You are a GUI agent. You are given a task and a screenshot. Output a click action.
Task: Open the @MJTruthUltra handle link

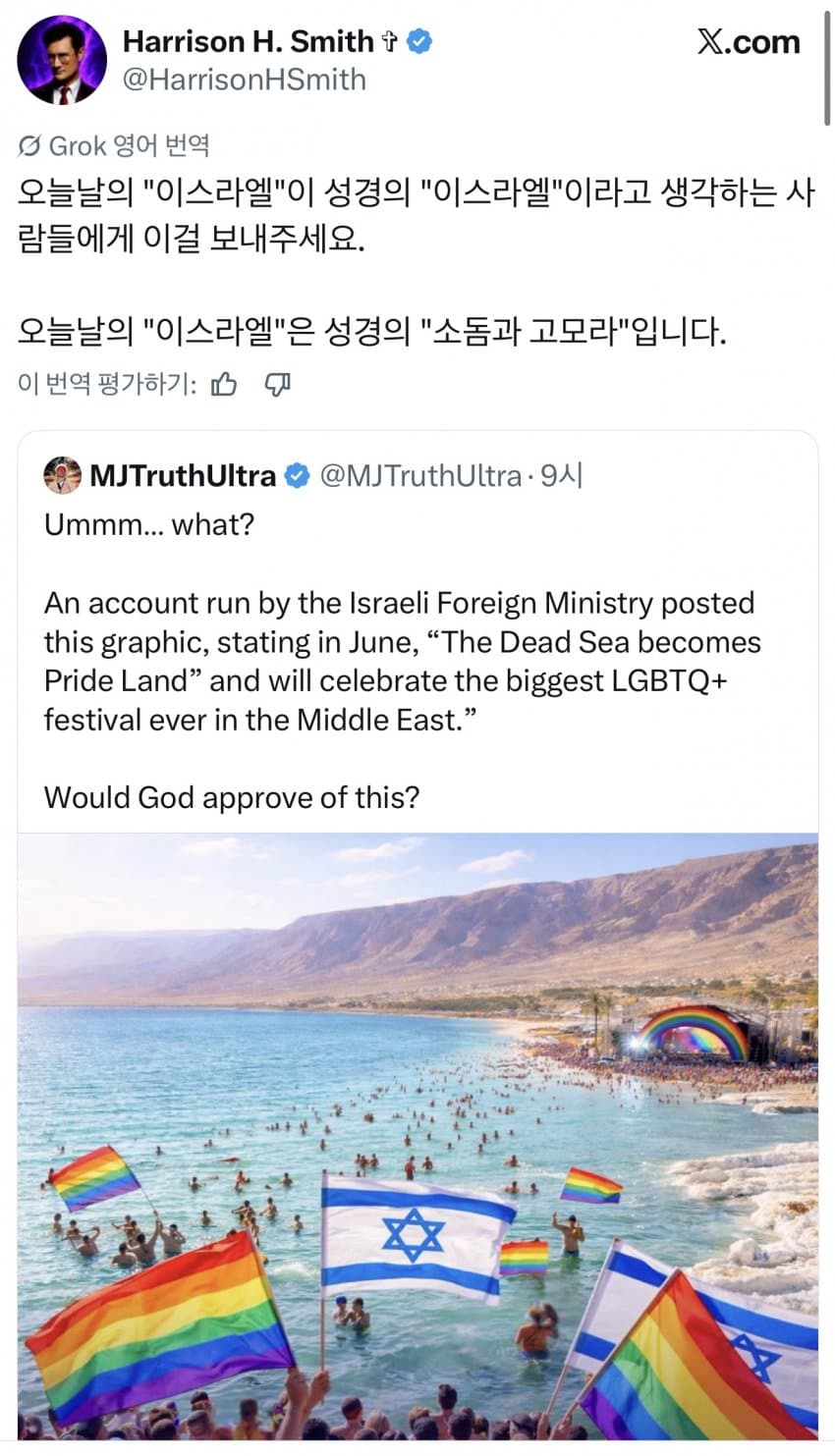pos(420,476)
